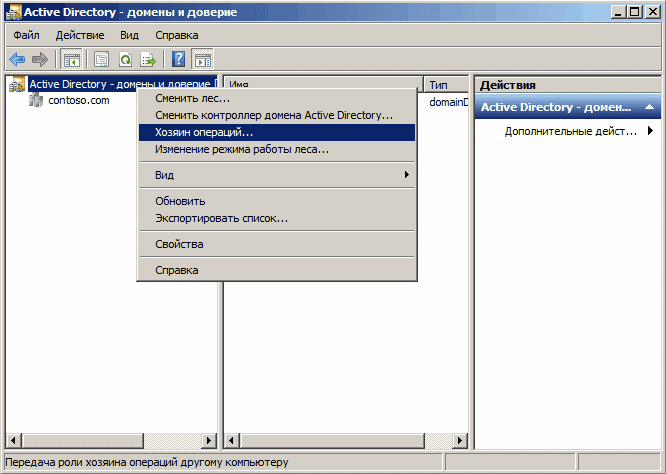Click the Export list toolbar icon
The height and width of the screenshot is (474, 666).
(148, 59)
